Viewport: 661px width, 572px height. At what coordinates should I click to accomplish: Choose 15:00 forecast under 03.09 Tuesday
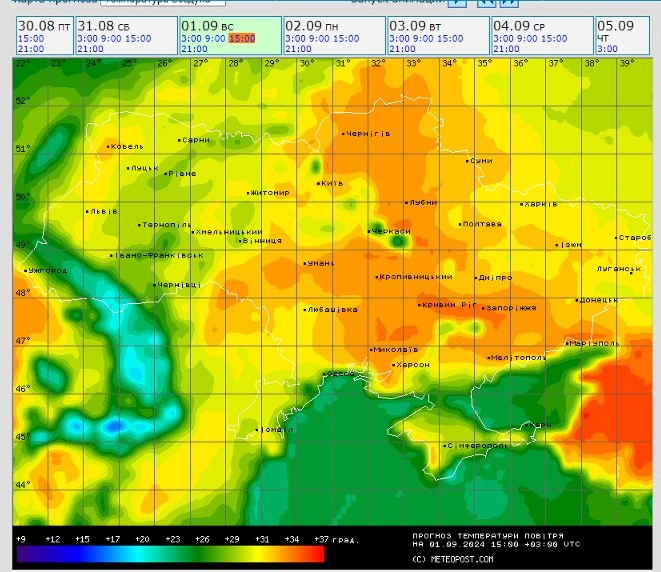(450, 38)
